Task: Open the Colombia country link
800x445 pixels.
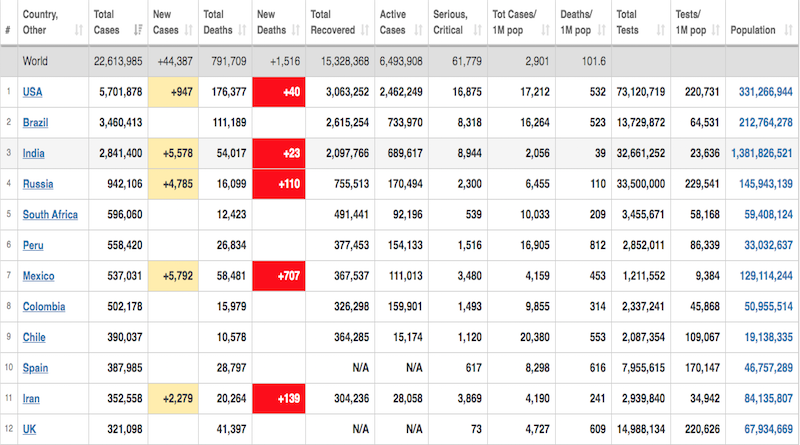Action: pos(44,307)
